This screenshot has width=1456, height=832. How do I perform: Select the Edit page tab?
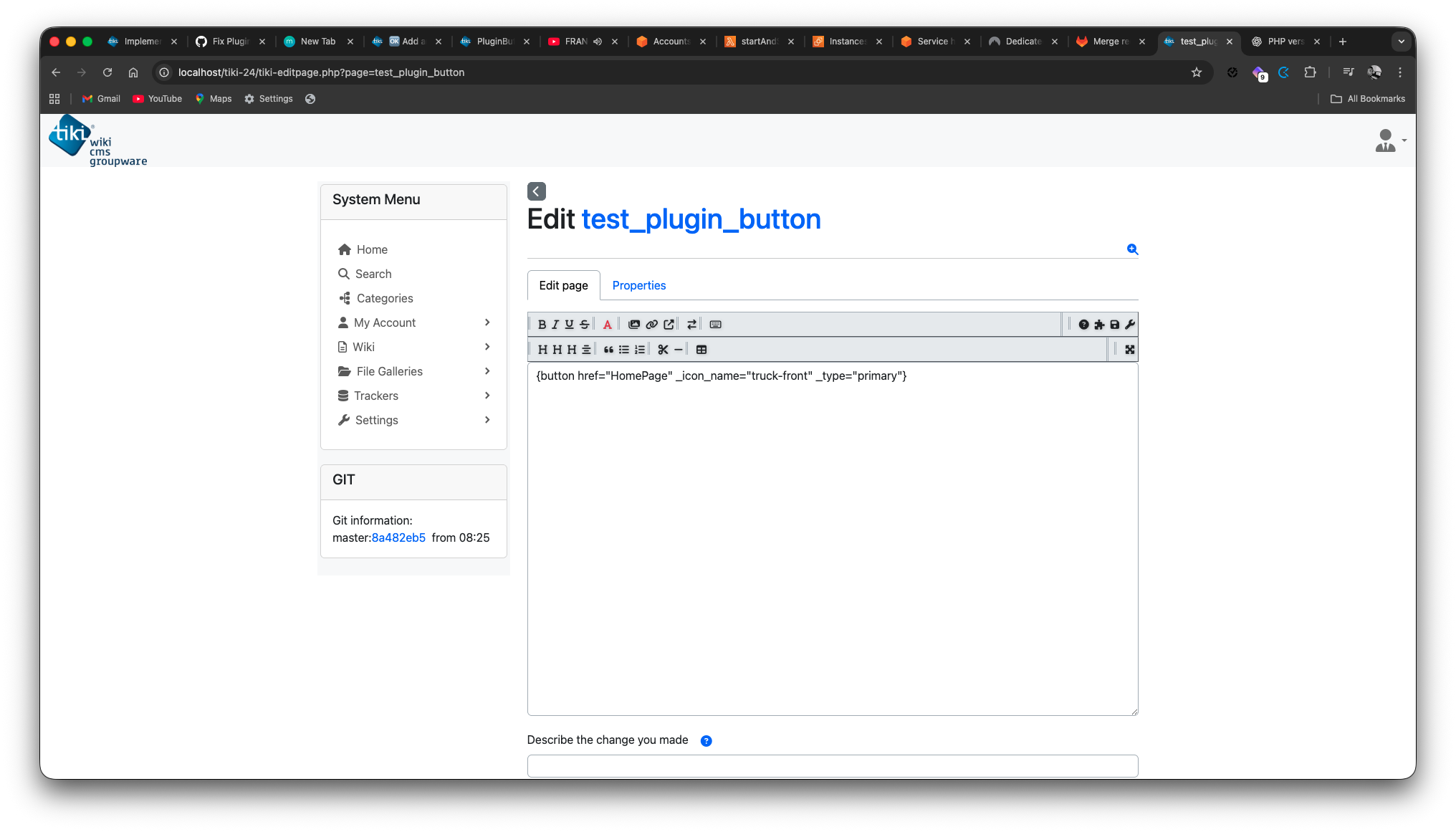(x=564, y=285)
